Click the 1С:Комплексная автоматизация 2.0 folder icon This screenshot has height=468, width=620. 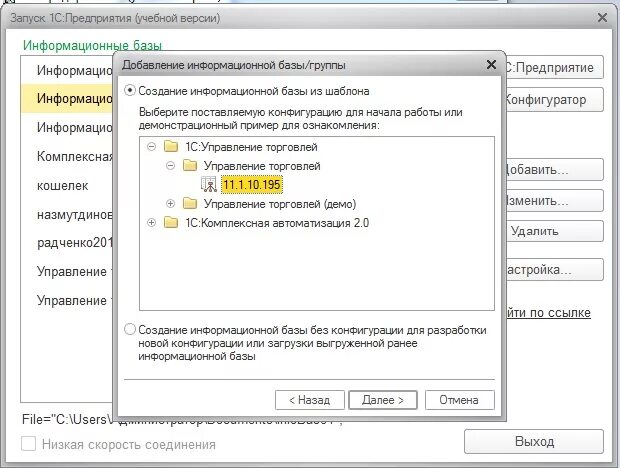(171, 223)
